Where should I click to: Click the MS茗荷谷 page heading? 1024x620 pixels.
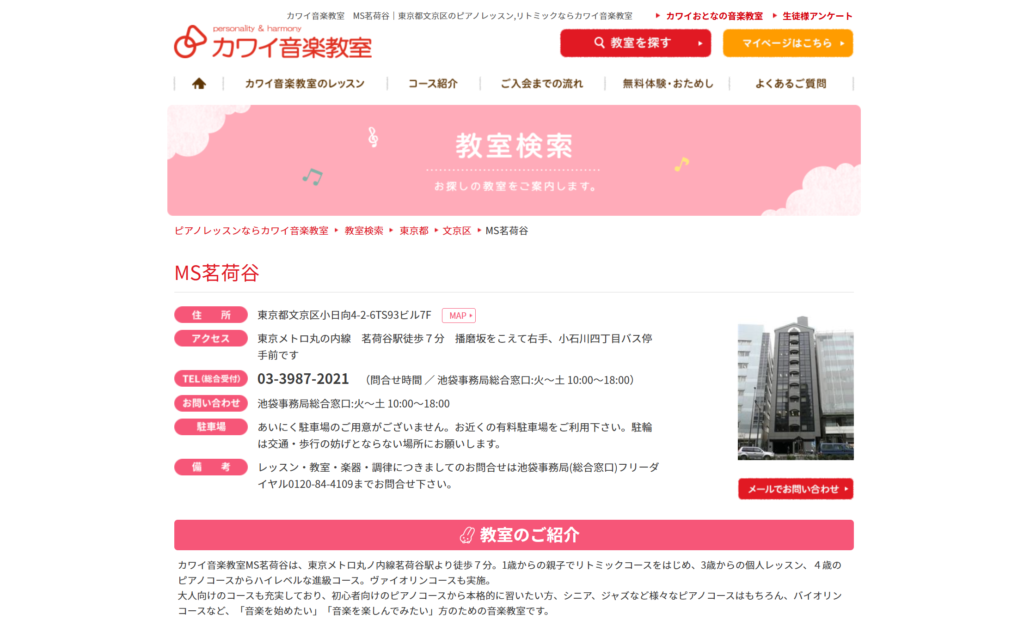pyautogui.click(x=217, y=272)
